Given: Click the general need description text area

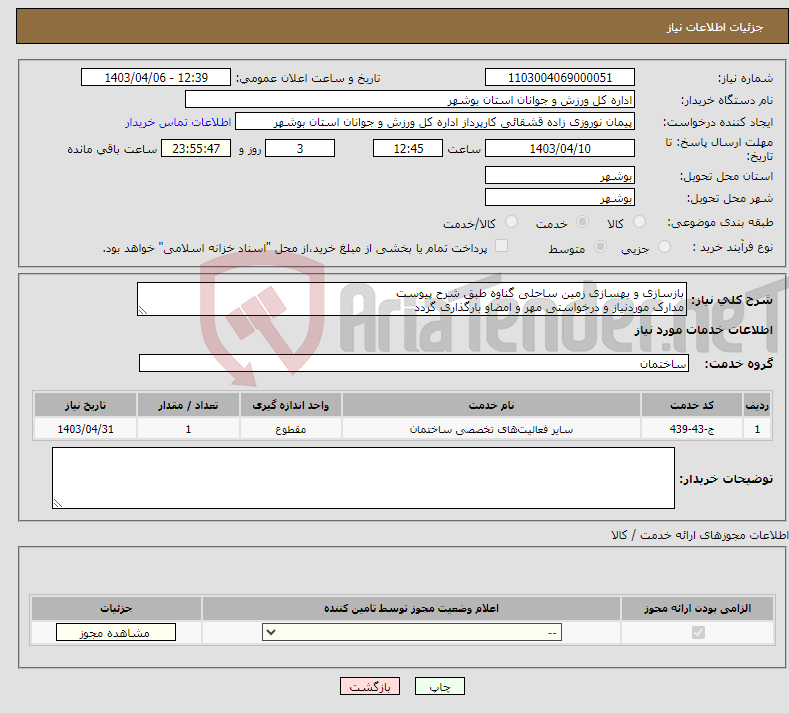Looking at the screenshot, I should click(x=412, y=299).
